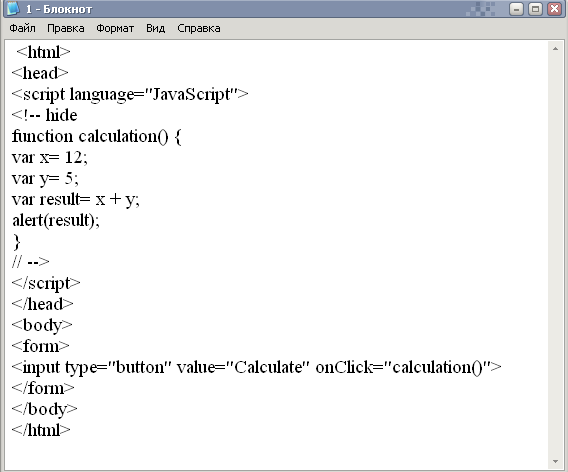
Task: Click the <body> opening tag line
Action: point(42,325)
